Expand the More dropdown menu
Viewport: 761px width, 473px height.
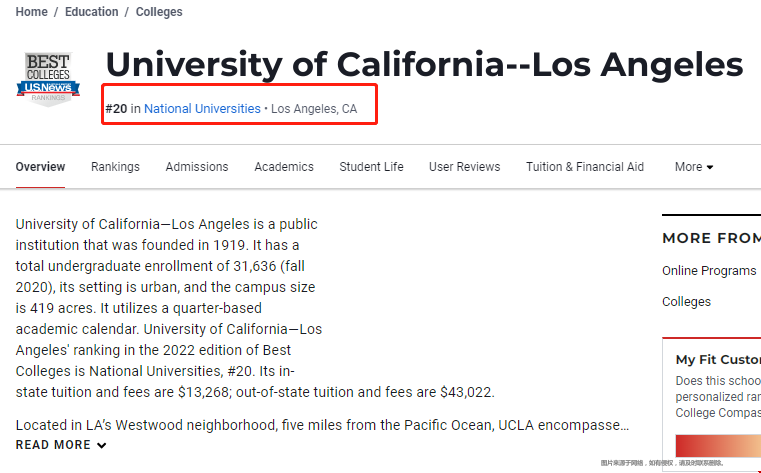coord(693,167)
